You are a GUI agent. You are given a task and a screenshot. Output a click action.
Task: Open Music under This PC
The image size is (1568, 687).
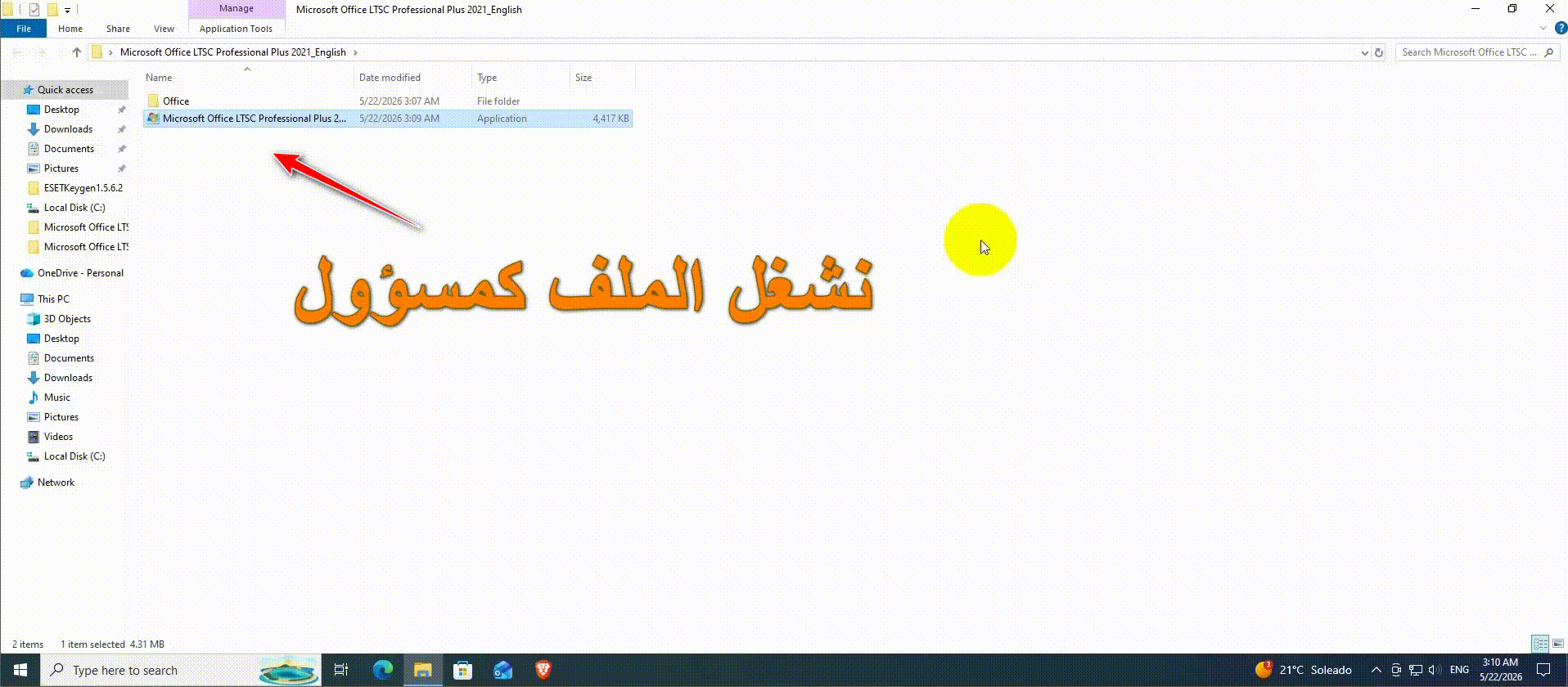pos(56,397)
